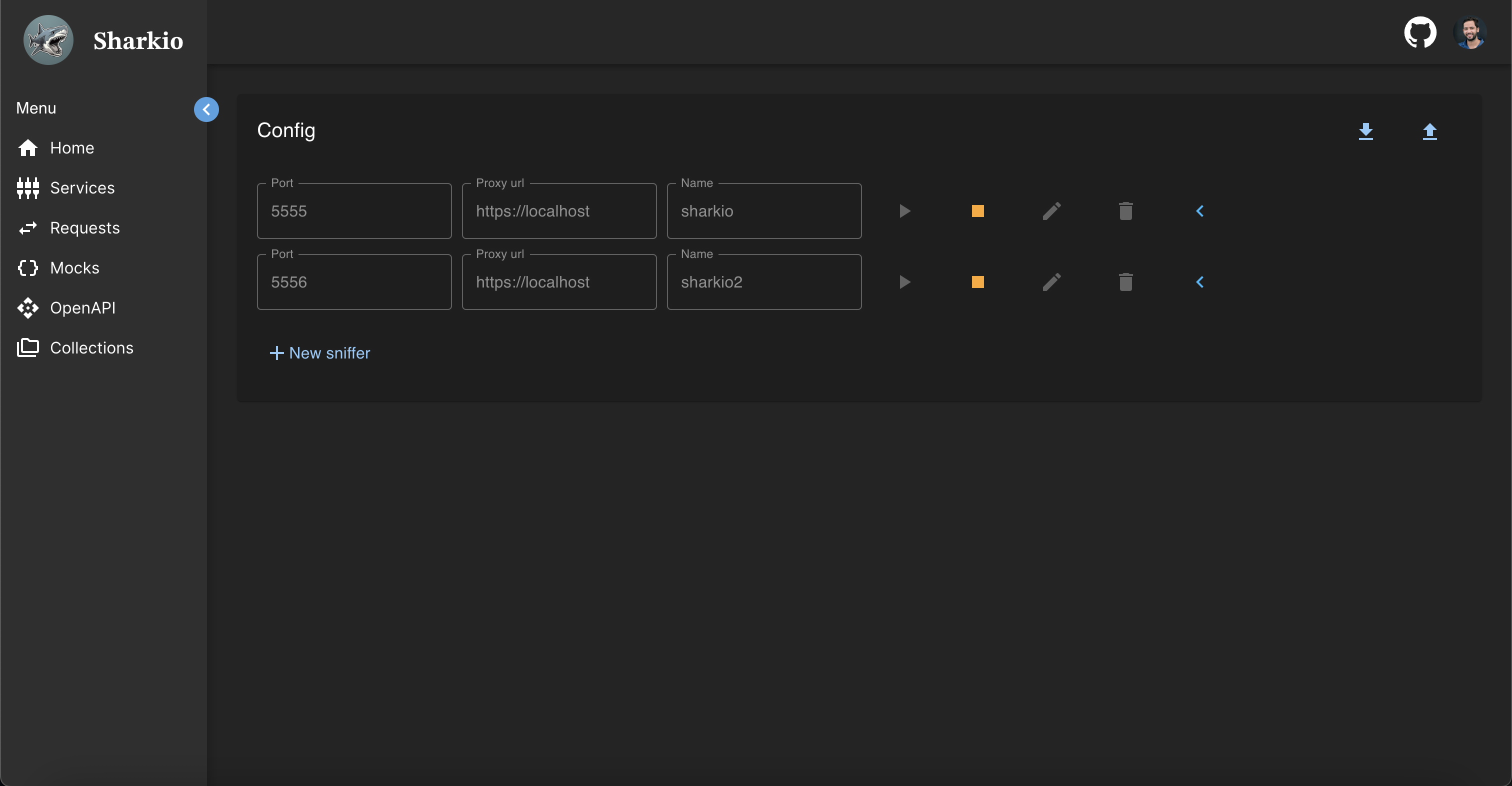Collapse the sharkio2 row with blue chevron

pos(1199,282)
